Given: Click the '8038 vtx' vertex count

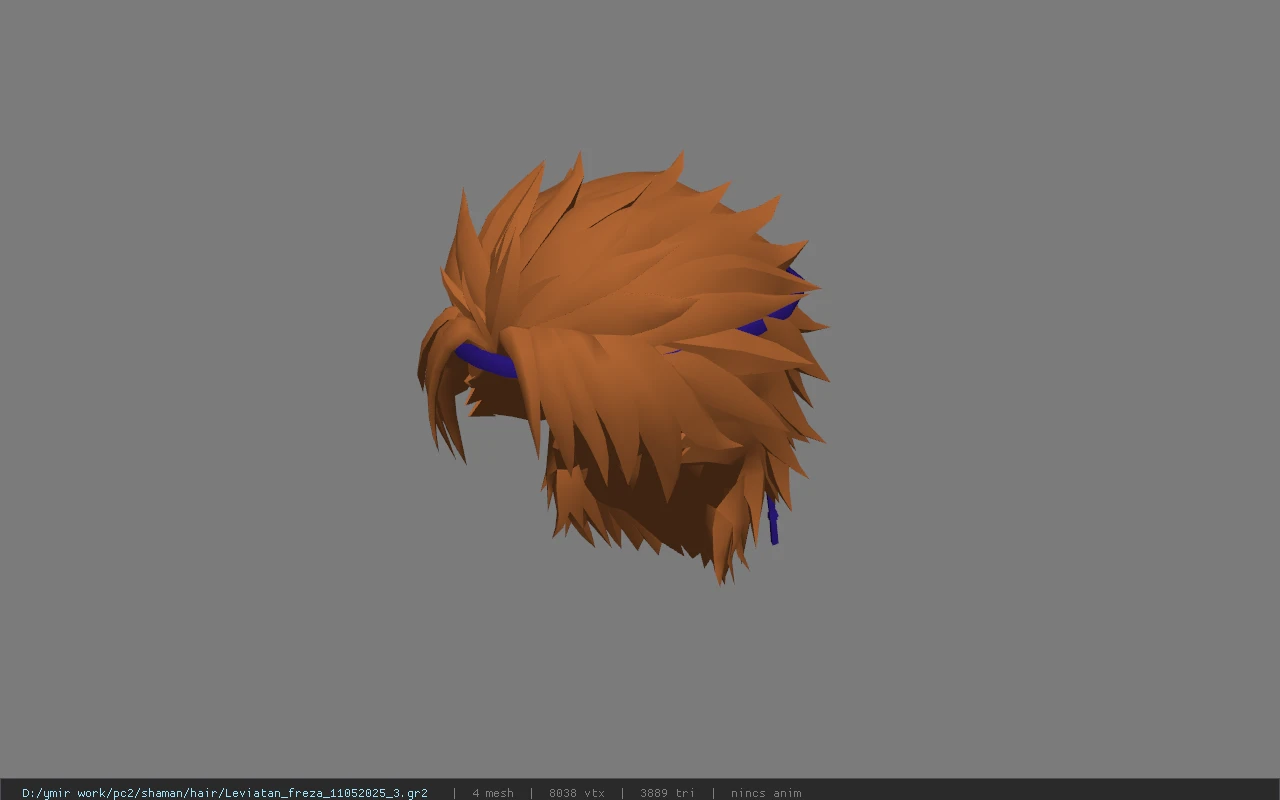Looking at the screenshot, I should point(577,793).
